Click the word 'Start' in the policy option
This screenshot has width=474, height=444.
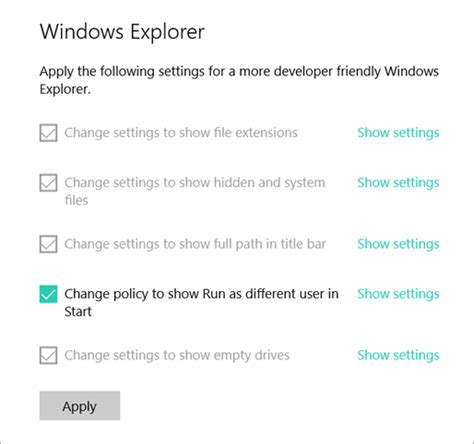coord(78,312)
